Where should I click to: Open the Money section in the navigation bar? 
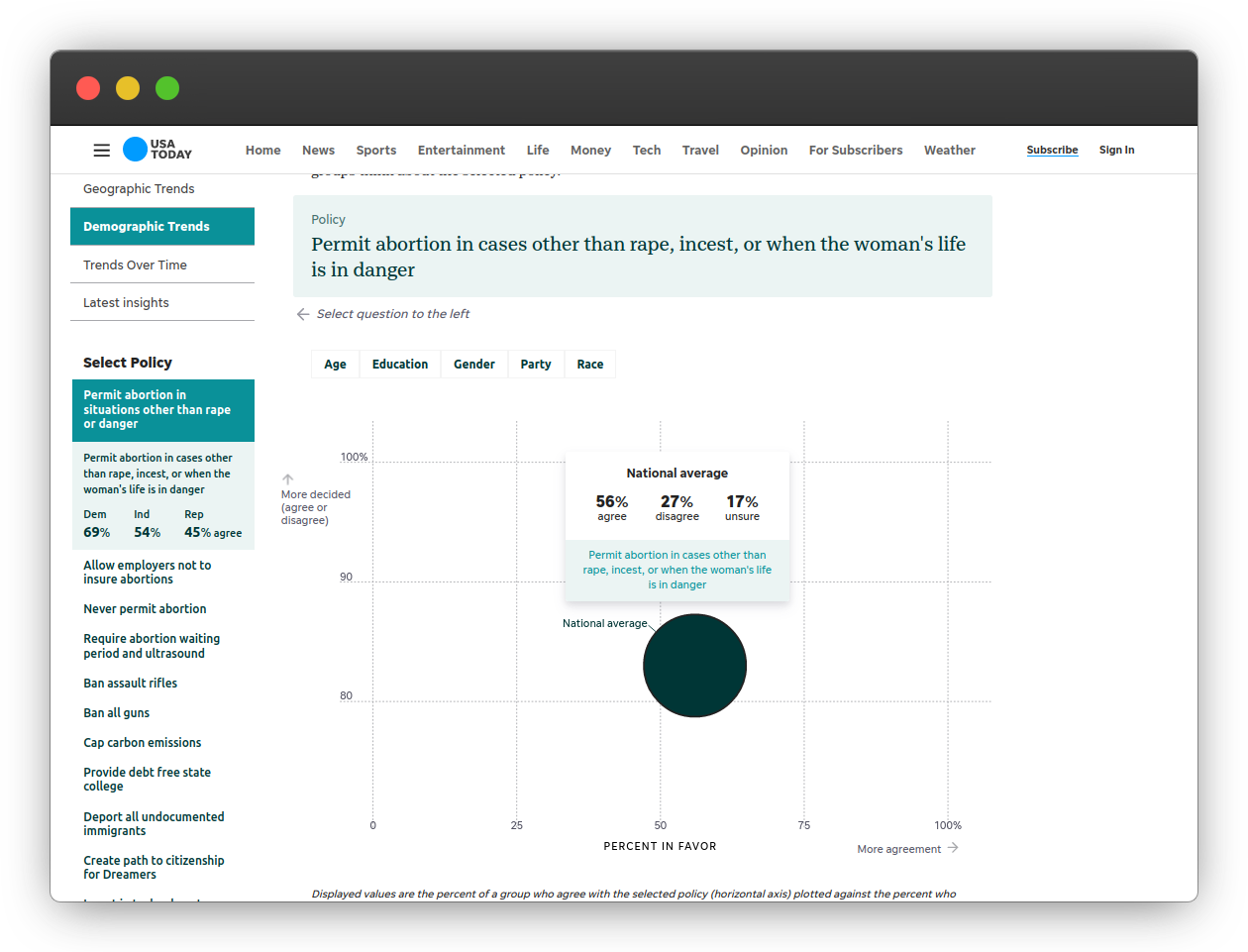(590, 150)
